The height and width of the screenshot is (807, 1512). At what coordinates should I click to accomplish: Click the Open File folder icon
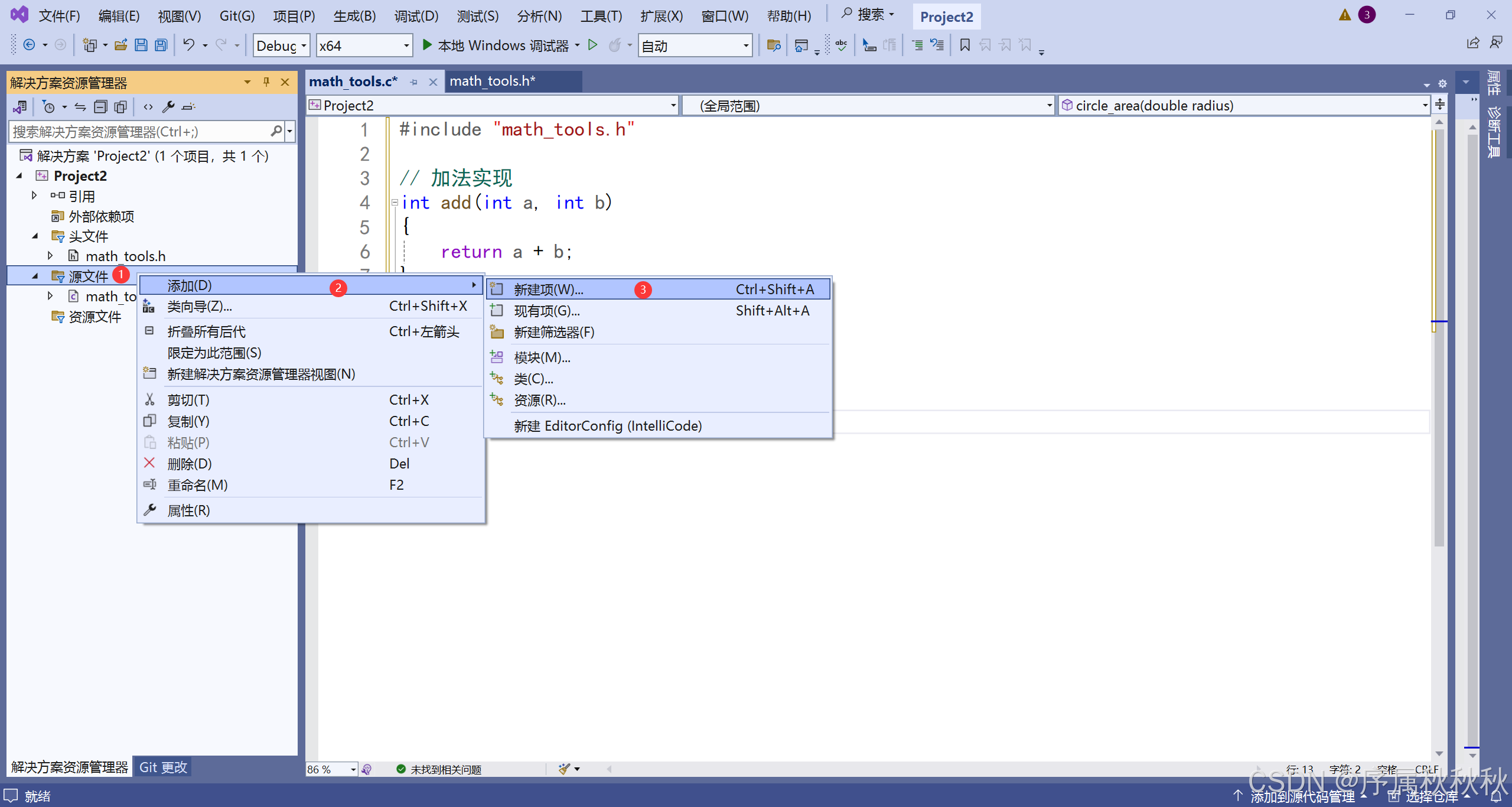point(121,45)
